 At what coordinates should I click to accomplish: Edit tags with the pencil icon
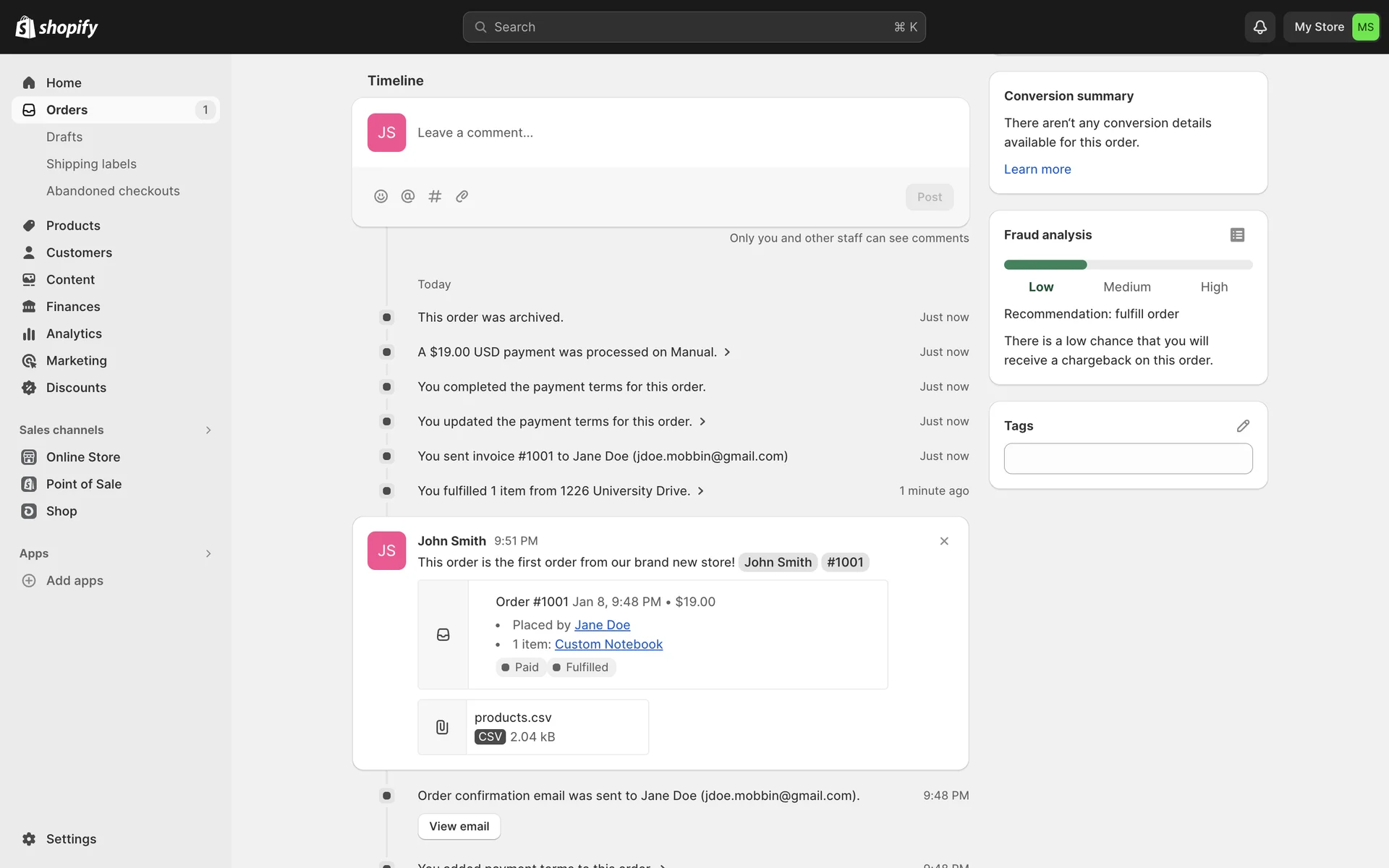point(1243,426)
